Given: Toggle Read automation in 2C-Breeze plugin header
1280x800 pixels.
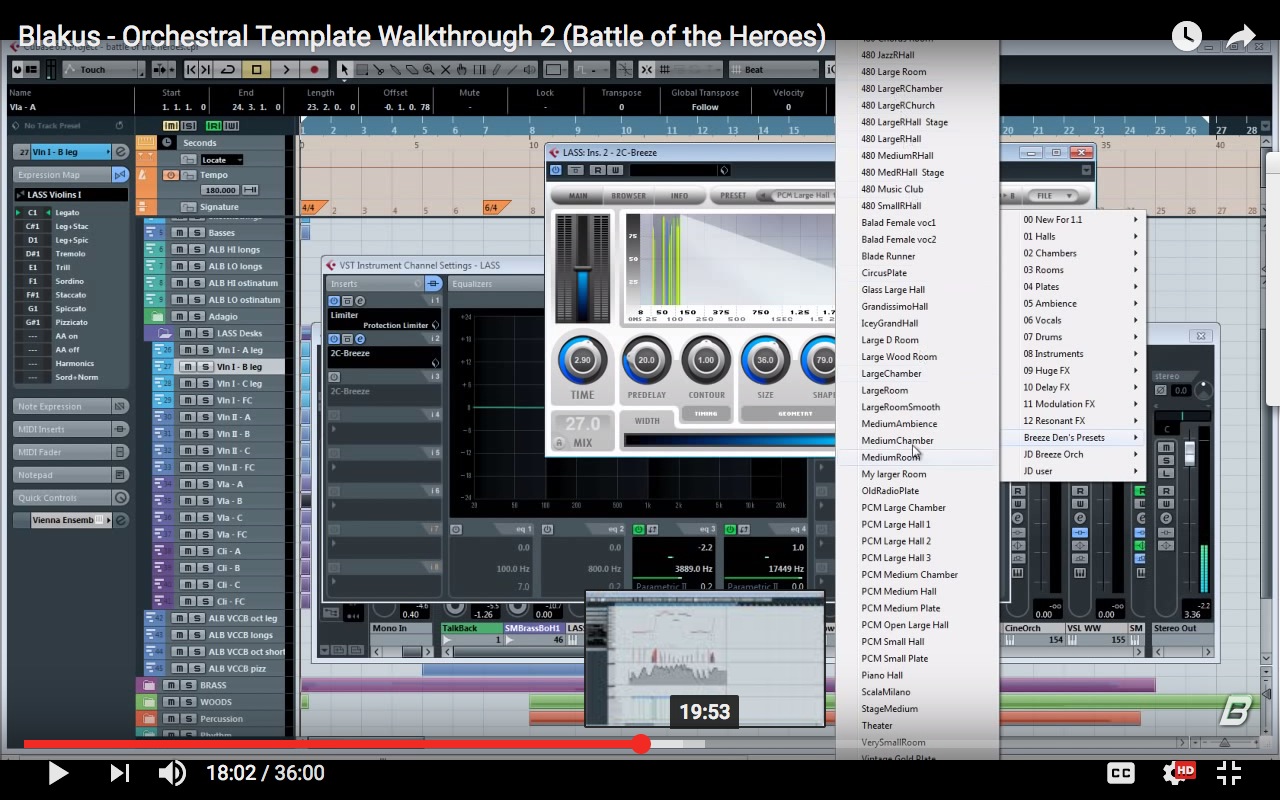Looking at the screenshot, I should pyautogui.click(x=596, y=170).
